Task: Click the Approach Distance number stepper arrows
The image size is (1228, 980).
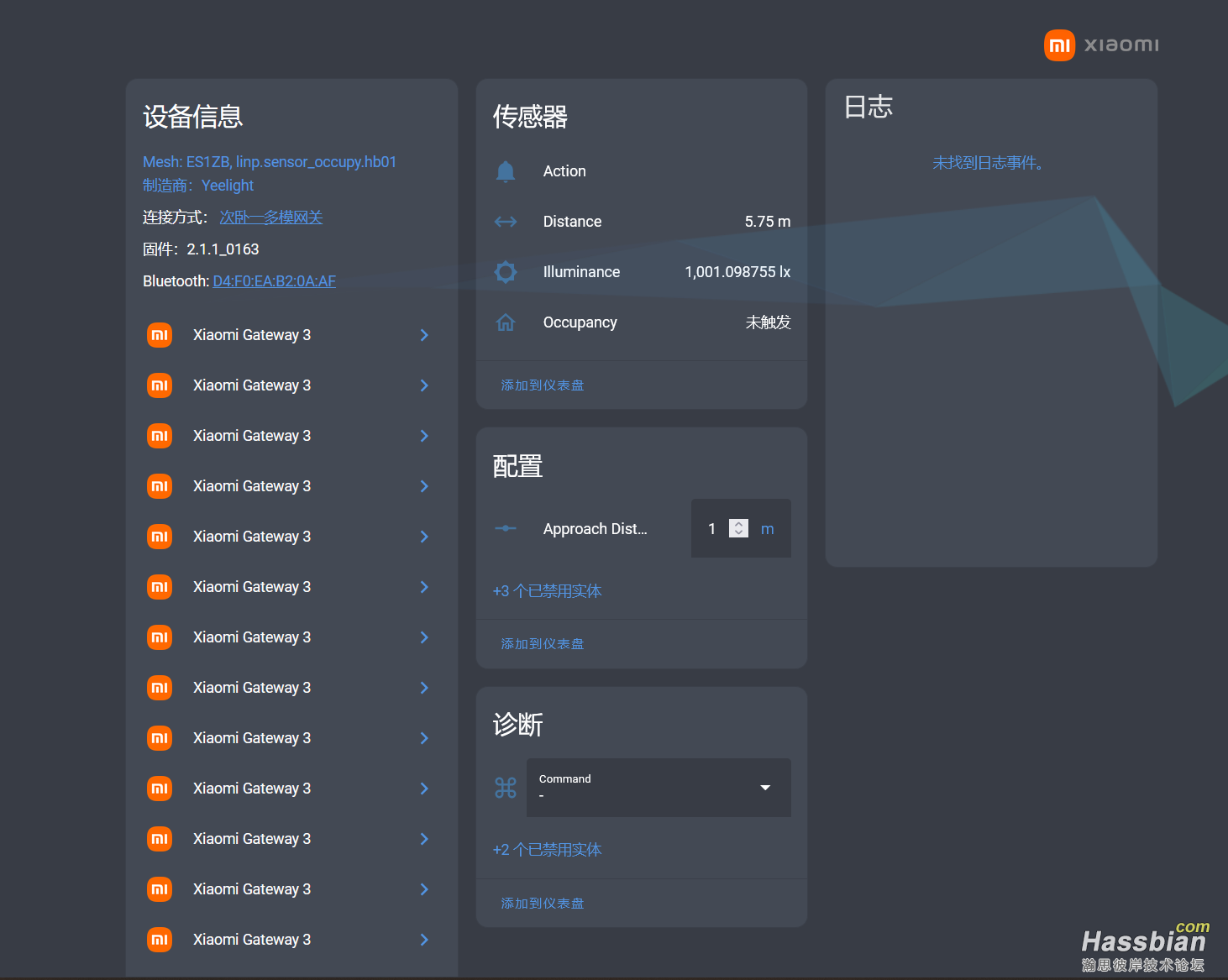Action: pos(738,528)
